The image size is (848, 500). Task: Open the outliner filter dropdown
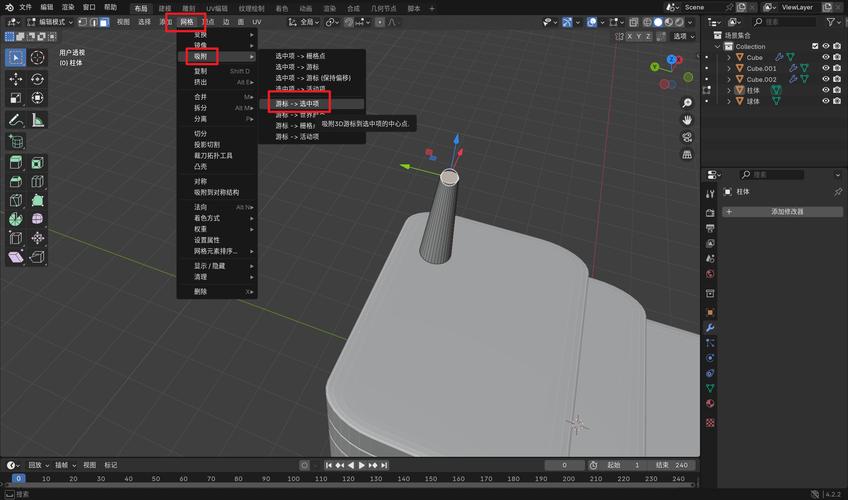coord(832,22)
